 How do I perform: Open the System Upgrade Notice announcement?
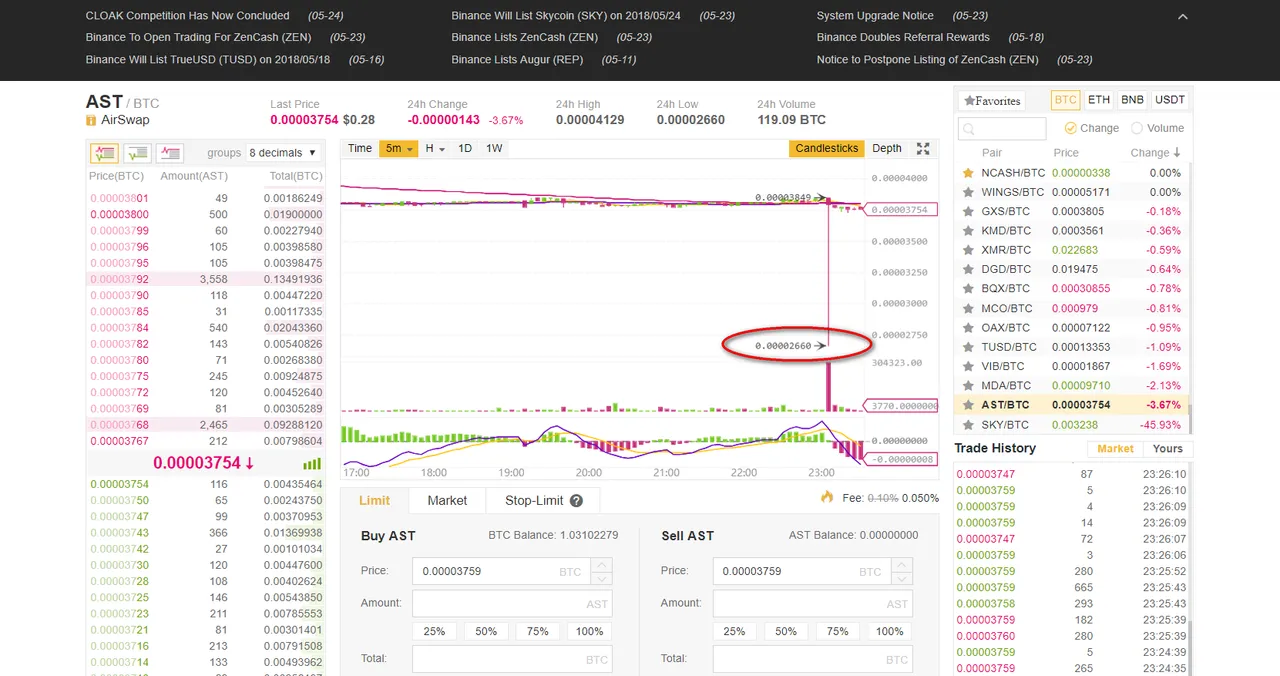click(875, 16)
